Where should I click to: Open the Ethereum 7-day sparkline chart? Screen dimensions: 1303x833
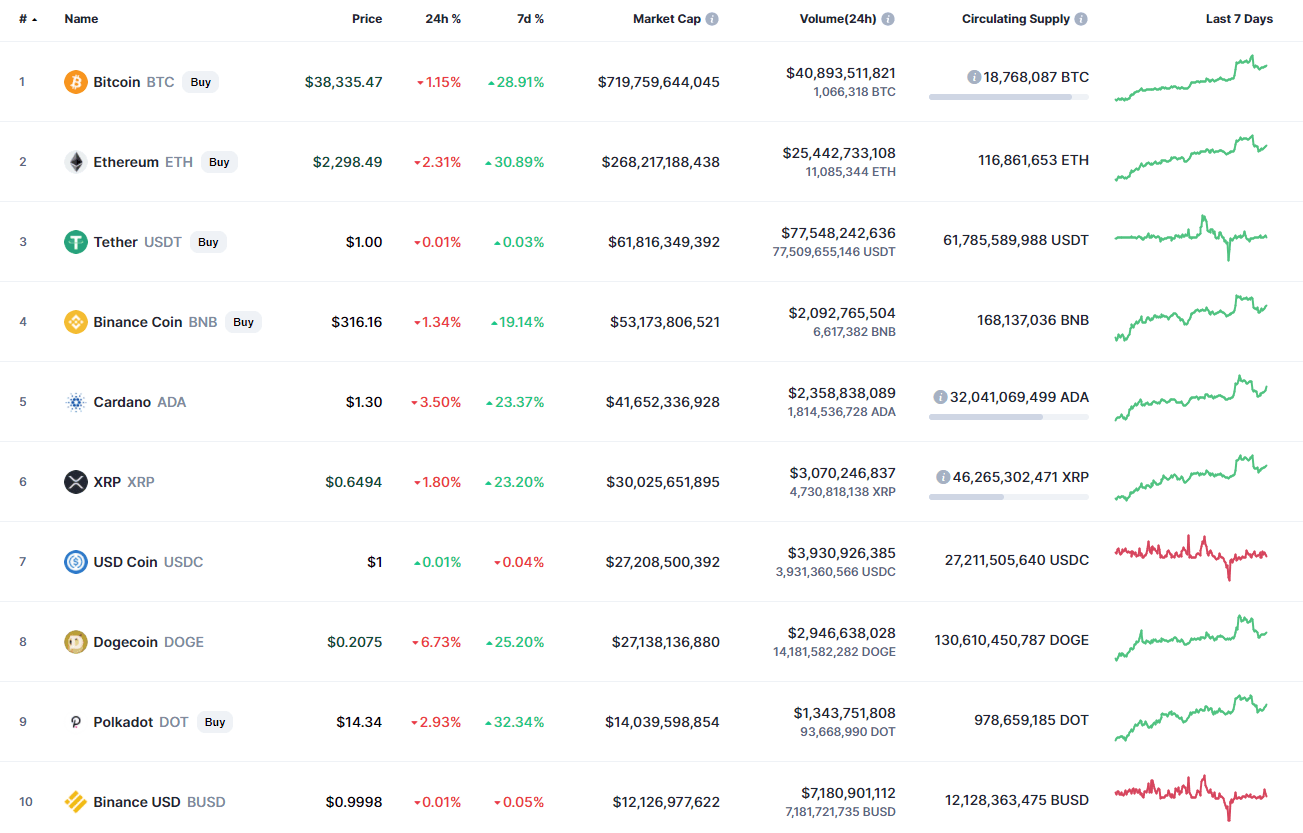pyautogui.click(x=1191, y=158)
